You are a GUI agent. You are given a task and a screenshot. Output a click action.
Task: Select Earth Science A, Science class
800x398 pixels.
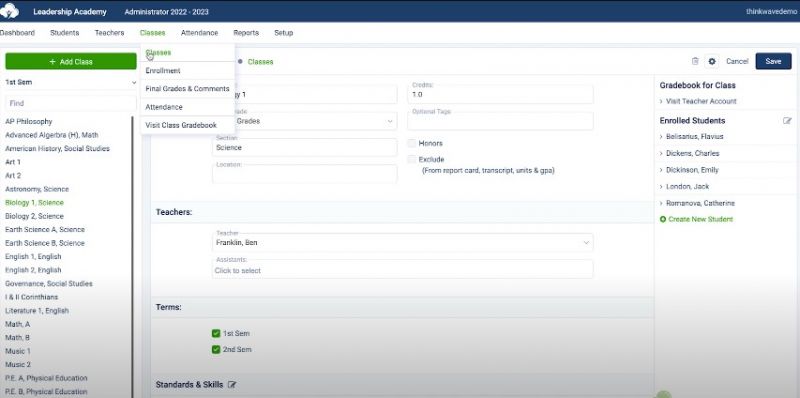[x=45, y=230]
